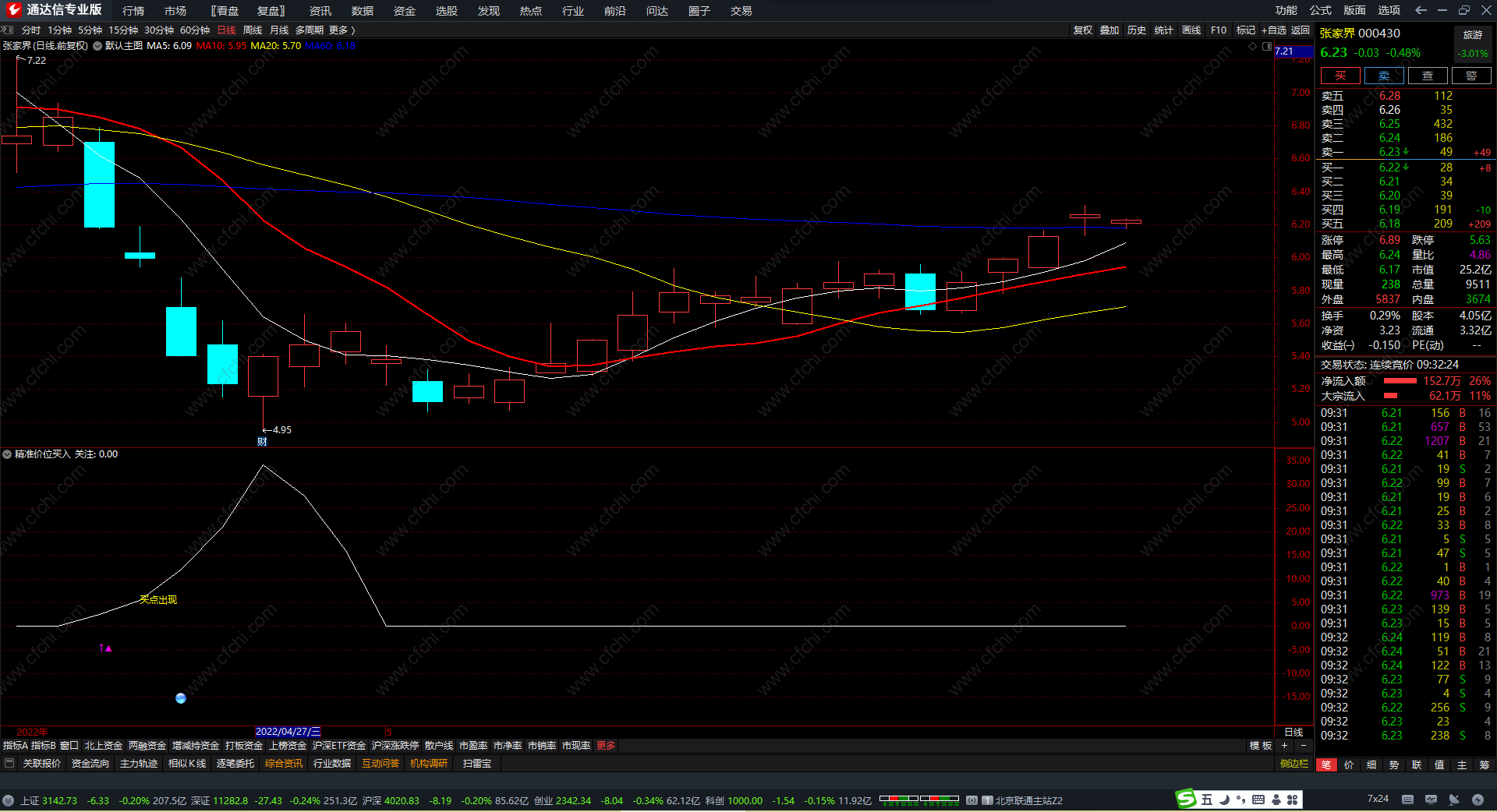Expand the 更多 periods dropdown
This screenshot has height=812, width=1497.
[342, 30]
